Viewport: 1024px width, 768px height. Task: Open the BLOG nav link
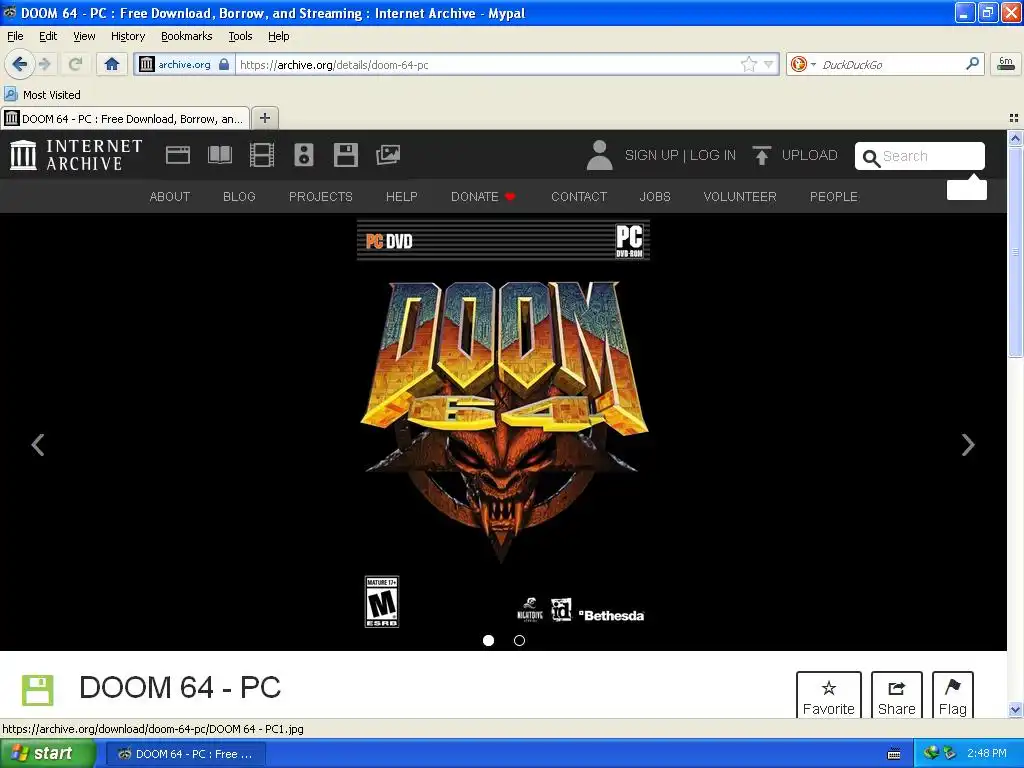pyautogui.click(x=239, y=197)
